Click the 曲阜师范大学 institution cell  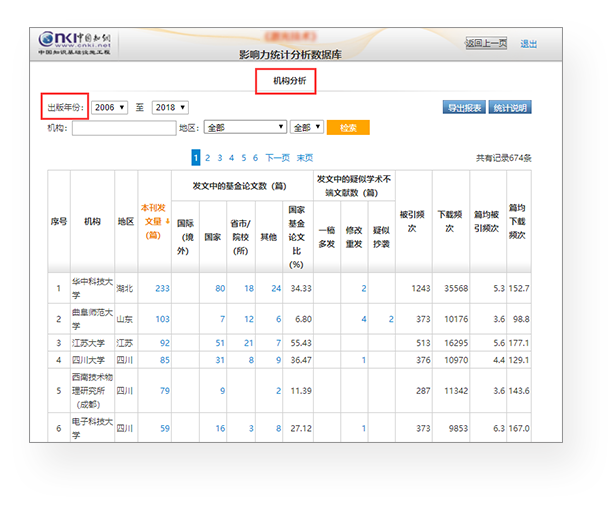coord(92,319)
